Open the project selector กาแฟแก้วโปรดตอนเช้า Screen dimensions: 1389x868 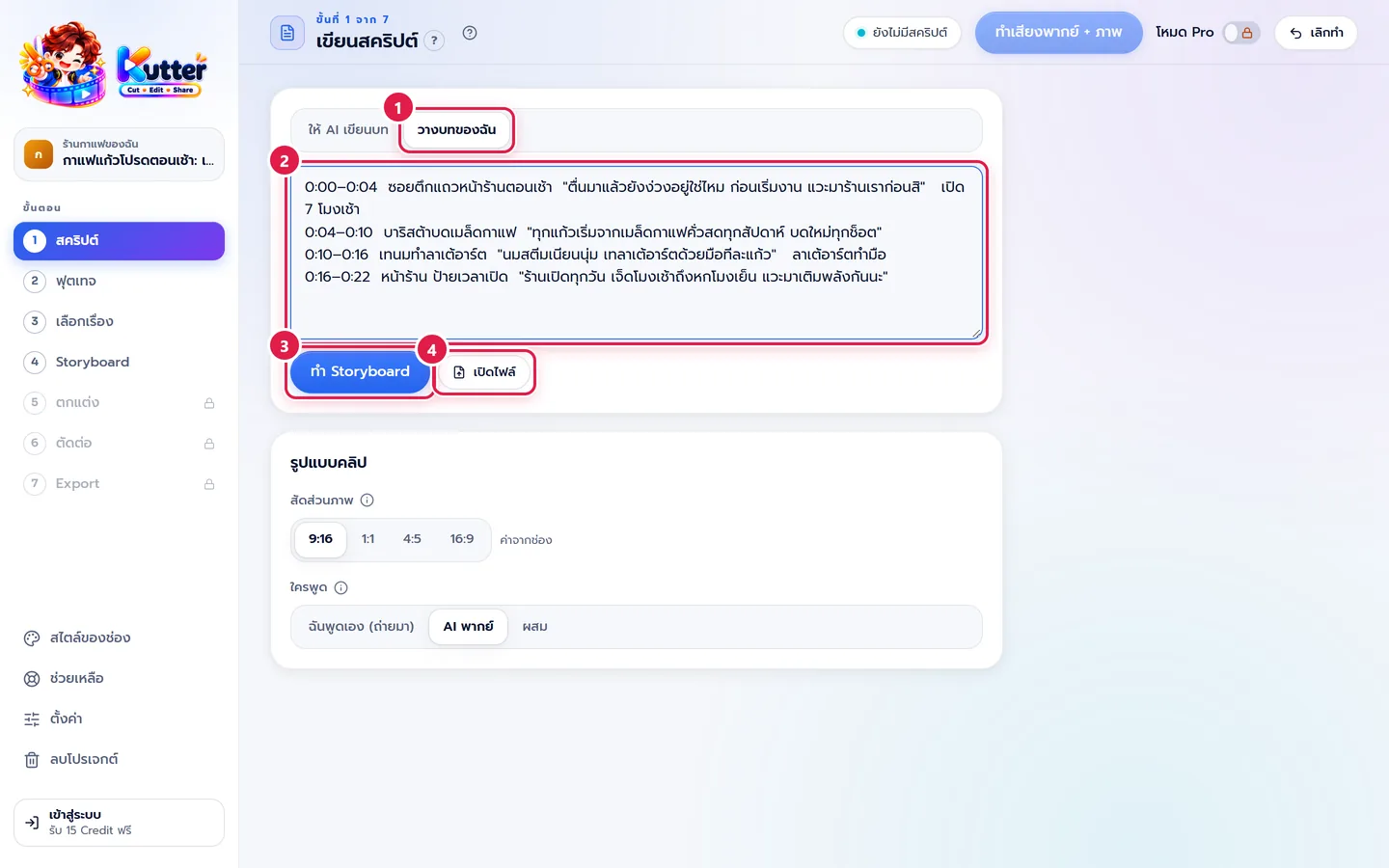119,154
